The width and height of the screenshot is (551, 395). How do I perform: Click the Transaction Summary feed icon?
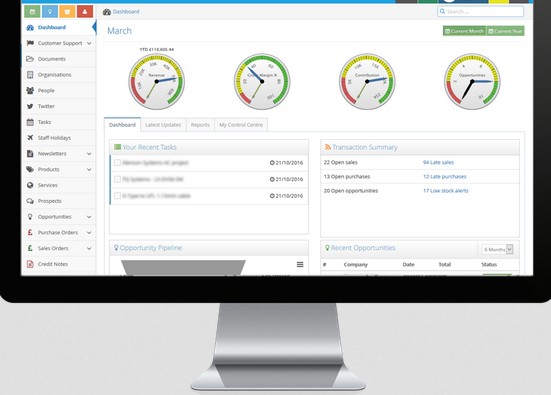click(328, 147)
